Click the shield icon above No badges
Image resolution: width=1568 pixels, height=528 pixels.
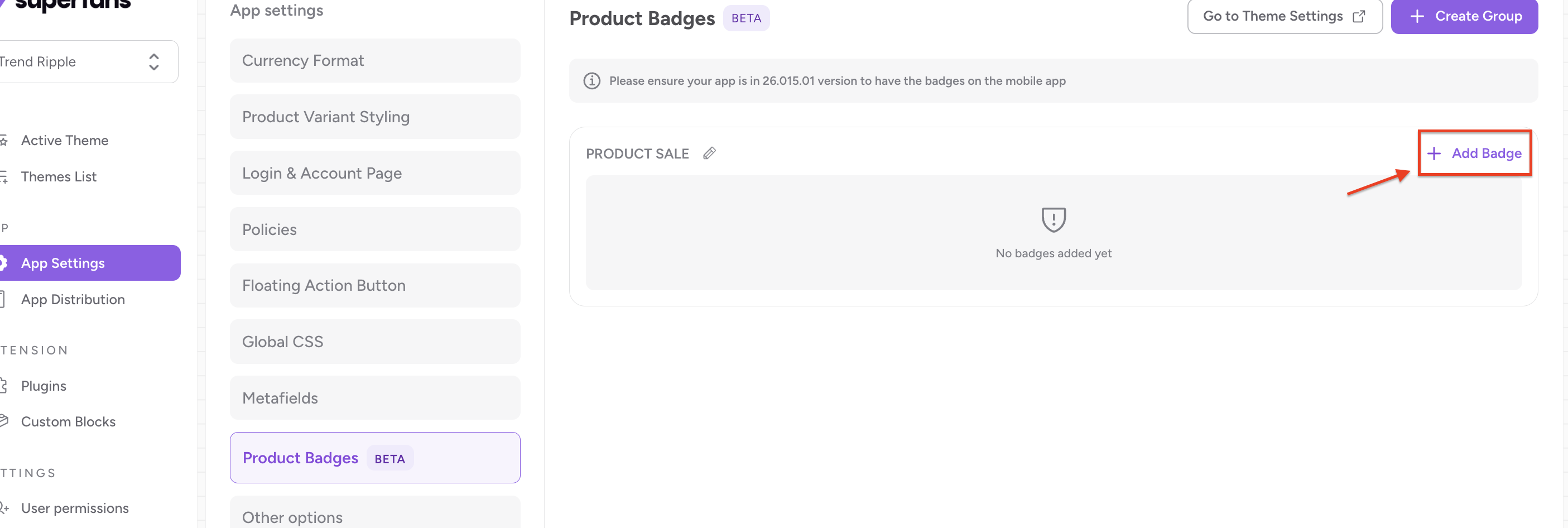[x=1053, y=219]
